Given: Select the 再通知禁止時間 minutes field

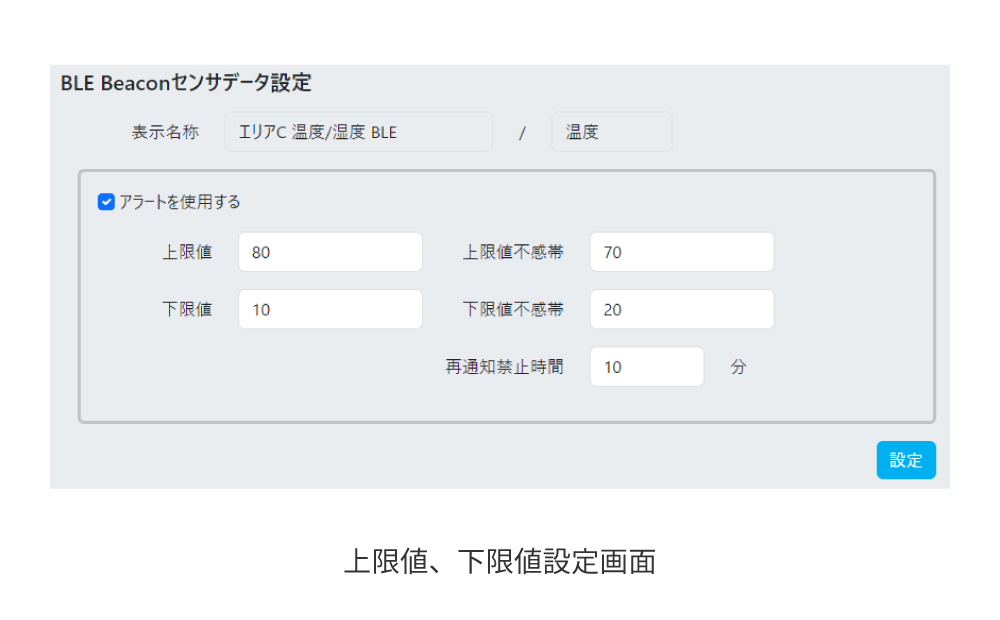Looking at the screenshot, I should coord(647,367).
